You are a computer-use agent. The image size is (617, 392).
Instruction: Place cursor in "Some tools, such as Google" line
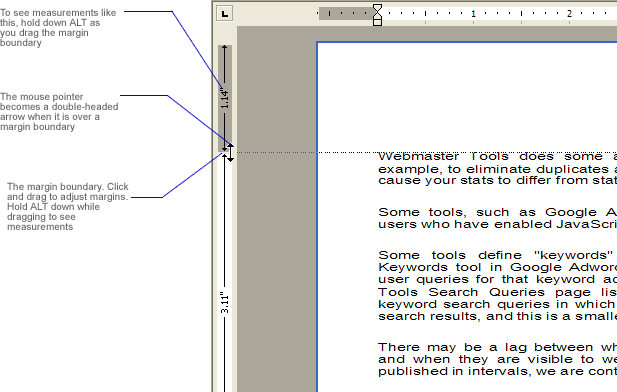point(497,213)
